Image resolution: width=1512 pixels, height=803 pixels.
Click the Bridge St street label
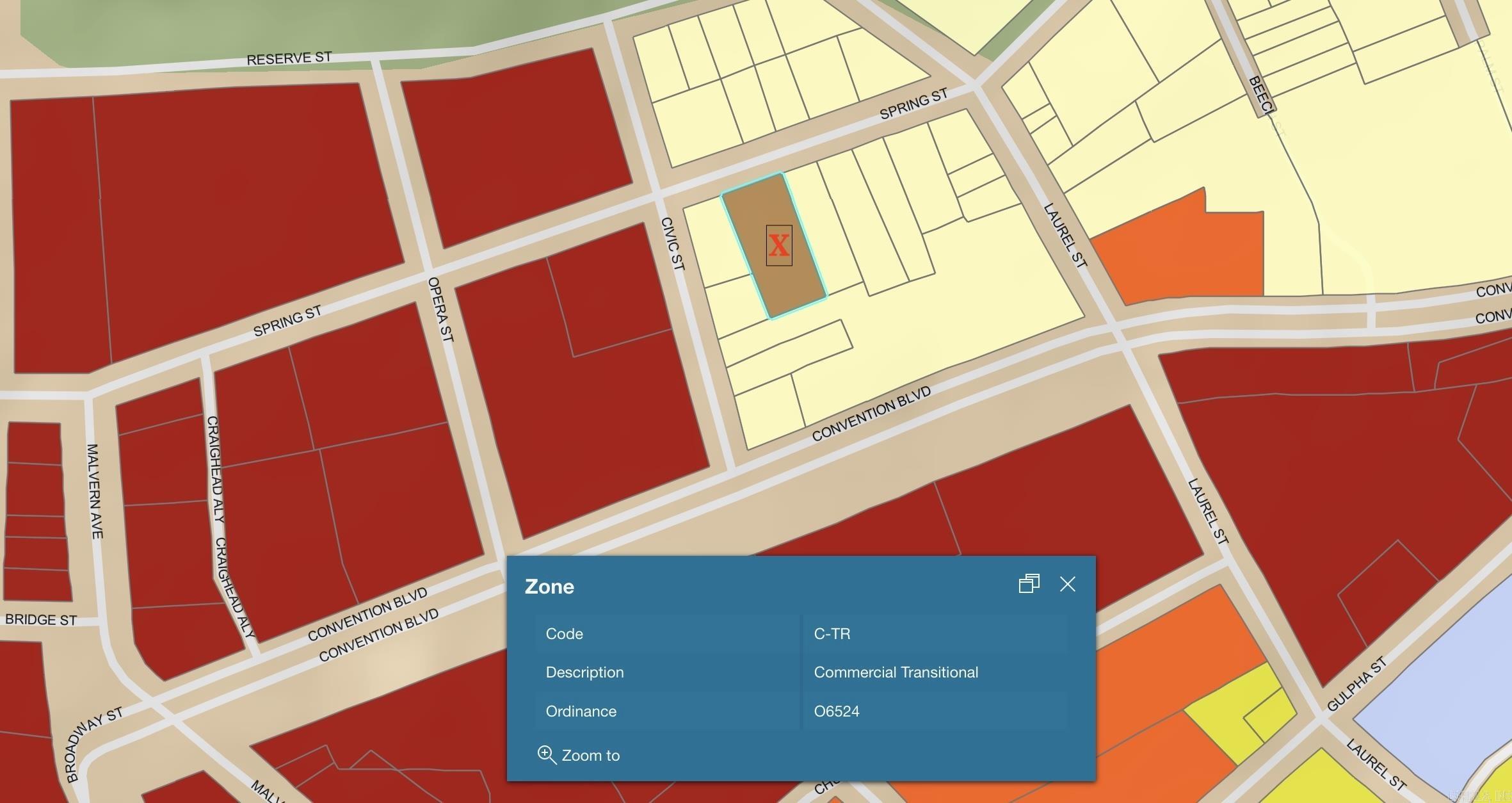tap(41, 620)
